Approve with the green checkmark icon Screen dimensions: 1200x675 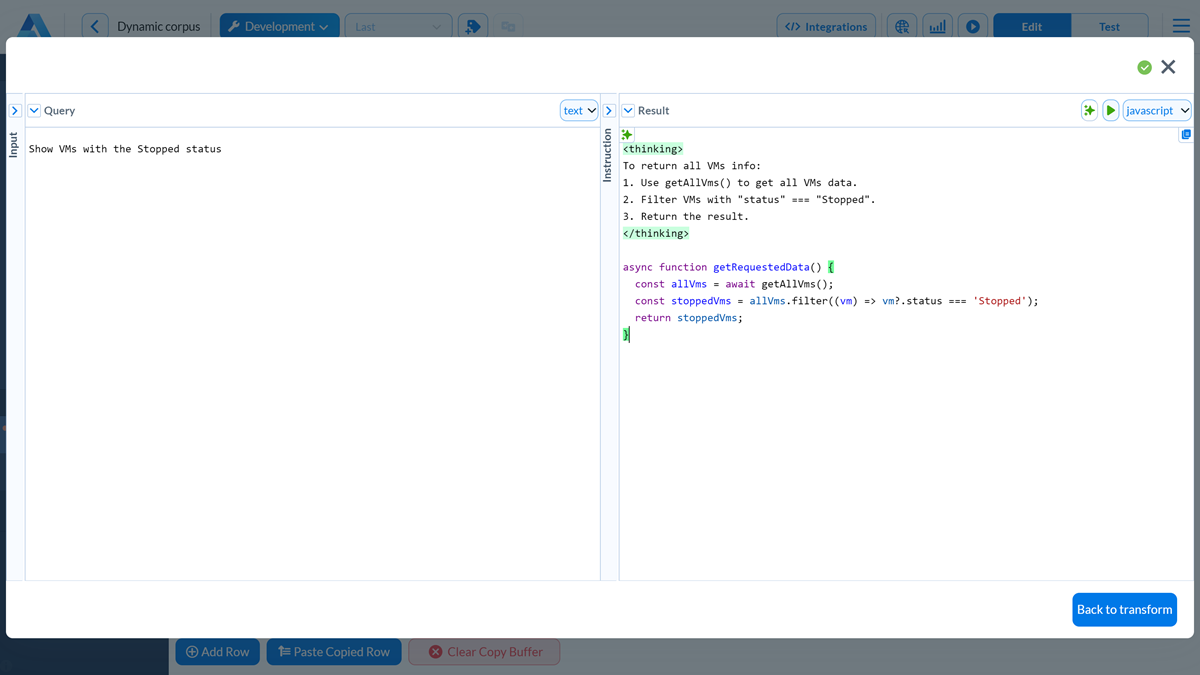[x=1145, y=67]
